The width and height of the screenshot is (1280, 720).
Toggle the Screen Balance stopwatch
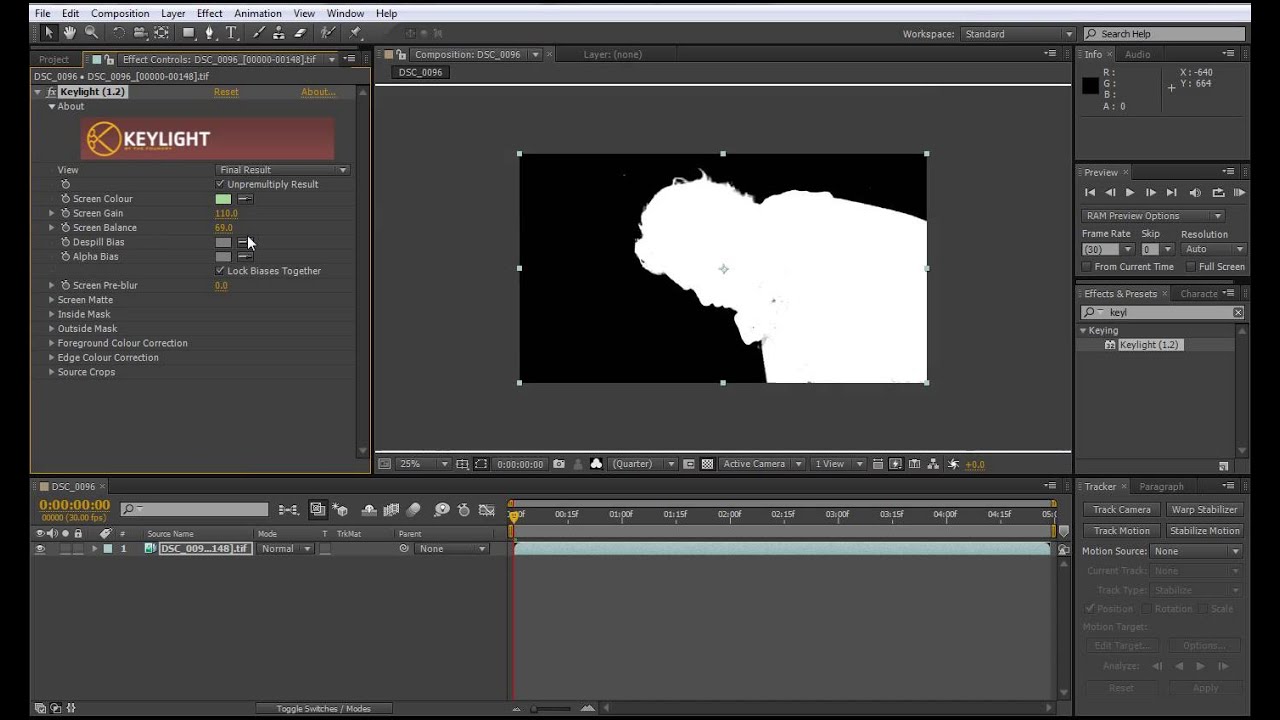[x=66, y=228]
